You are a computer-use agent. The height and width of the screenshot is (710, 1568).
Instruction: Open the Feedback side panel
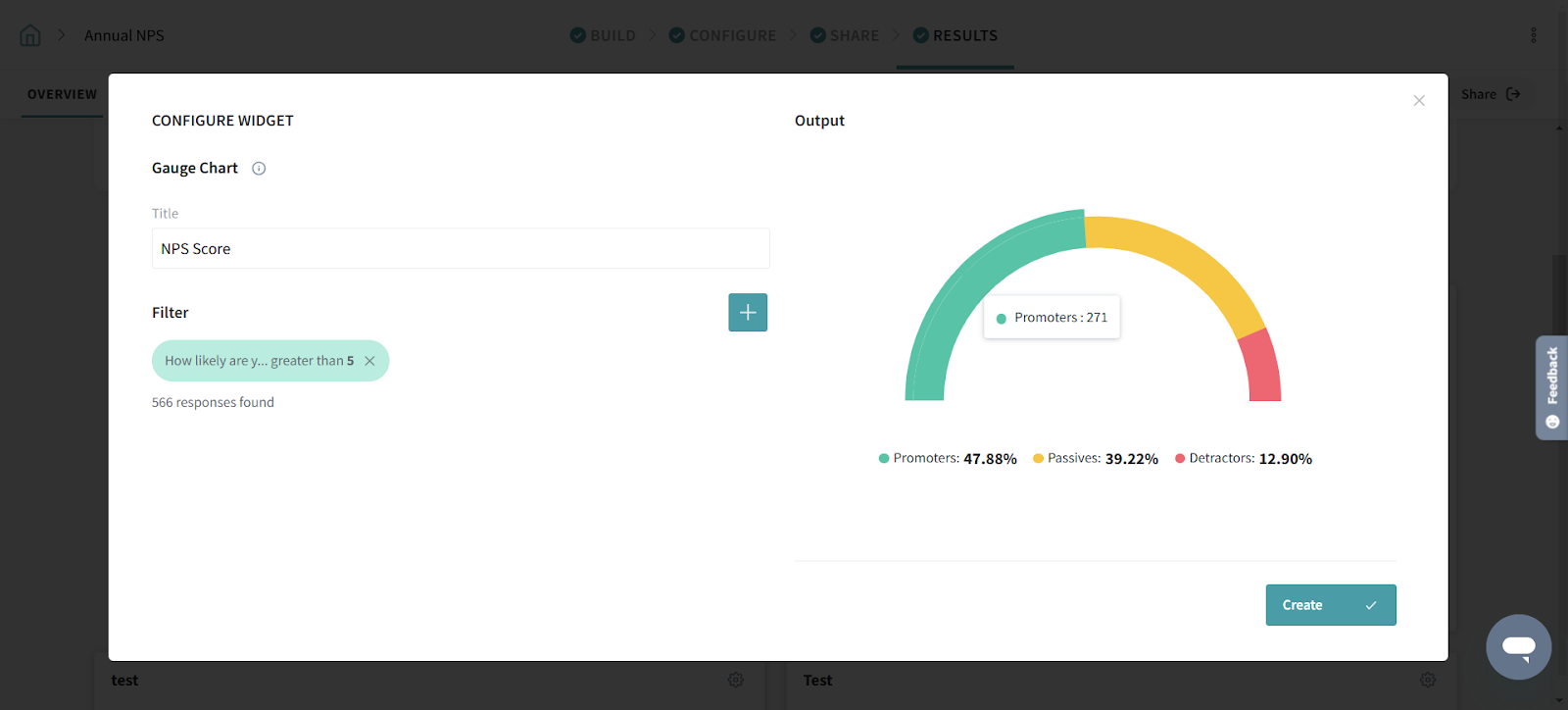click(1551, 387)
